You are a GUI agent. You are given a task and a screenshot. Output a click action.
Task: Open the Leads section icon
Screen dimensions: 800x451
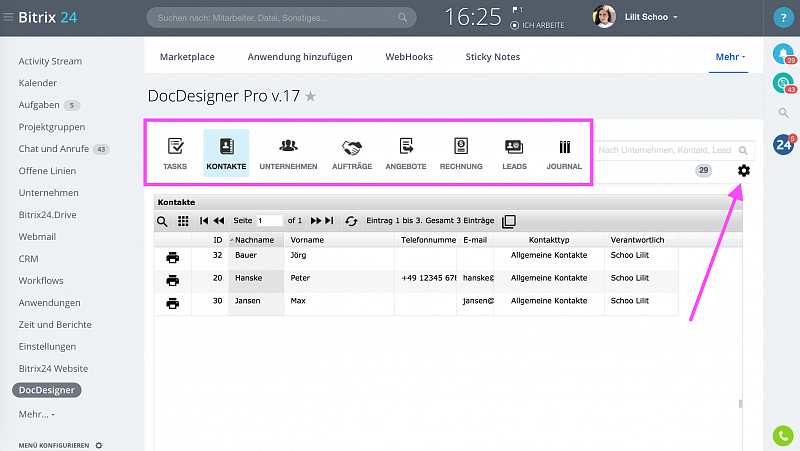point(514,147)
